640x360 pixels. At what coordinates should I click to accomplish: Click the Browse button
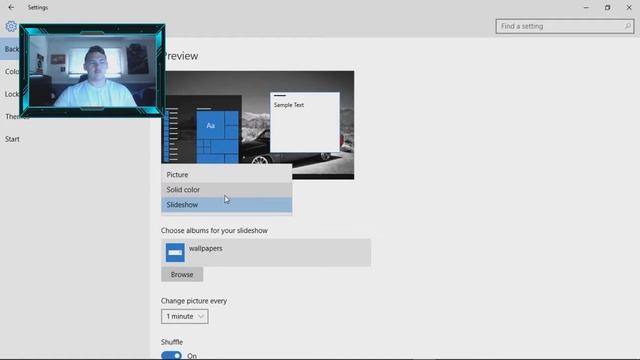click(182, 275)
